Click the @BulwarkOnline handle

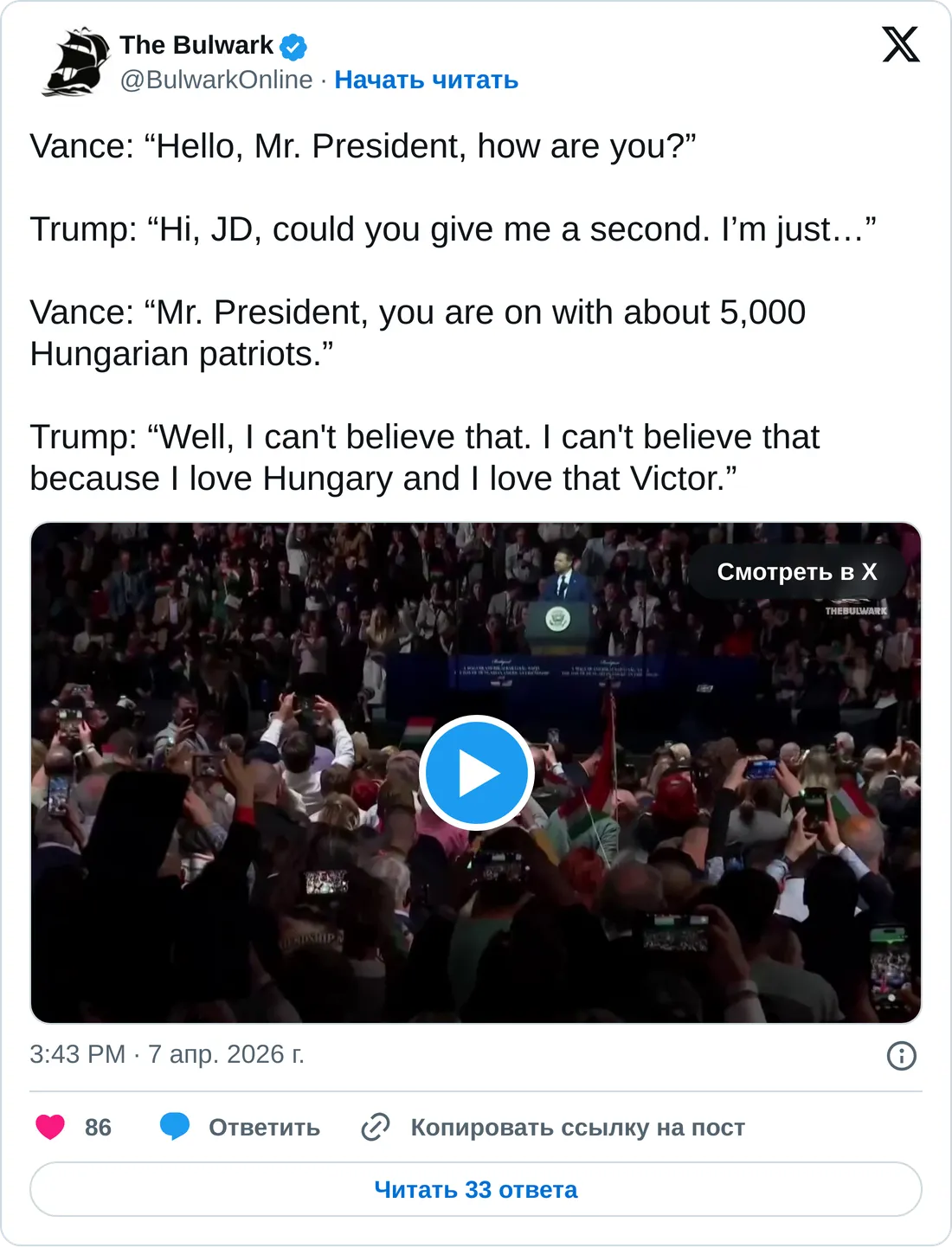[x=216, y=80]
